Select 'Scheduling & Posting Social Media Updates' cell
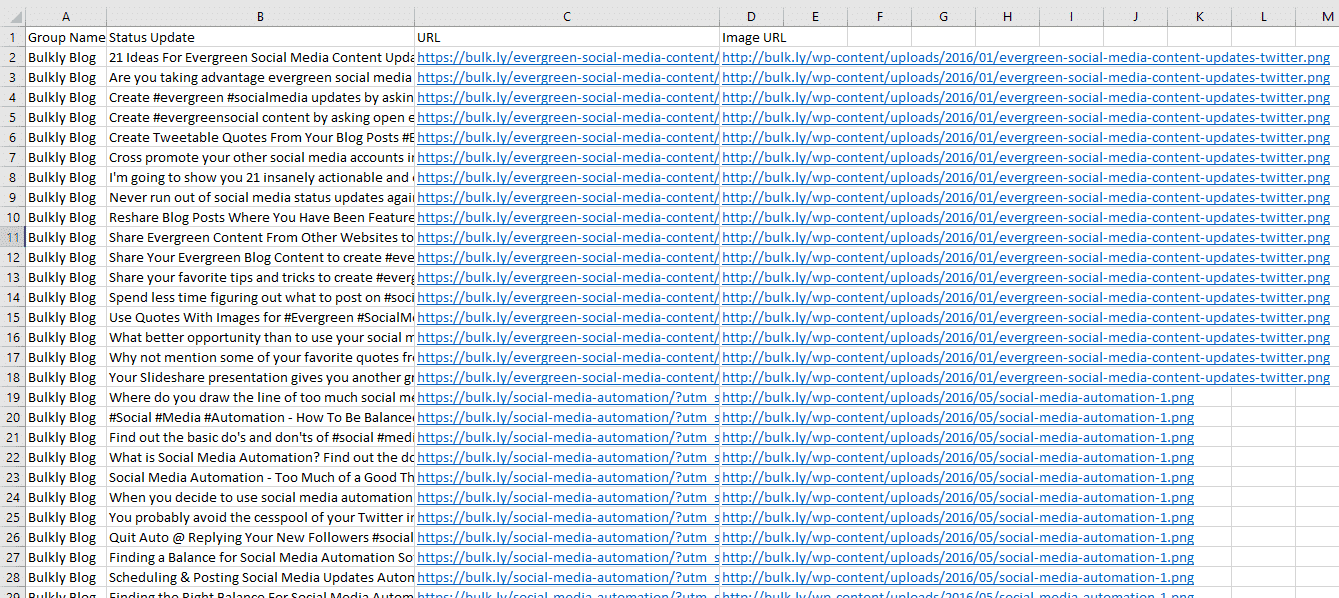This screenshot has width=1339, height=598. tap(260, 577)
